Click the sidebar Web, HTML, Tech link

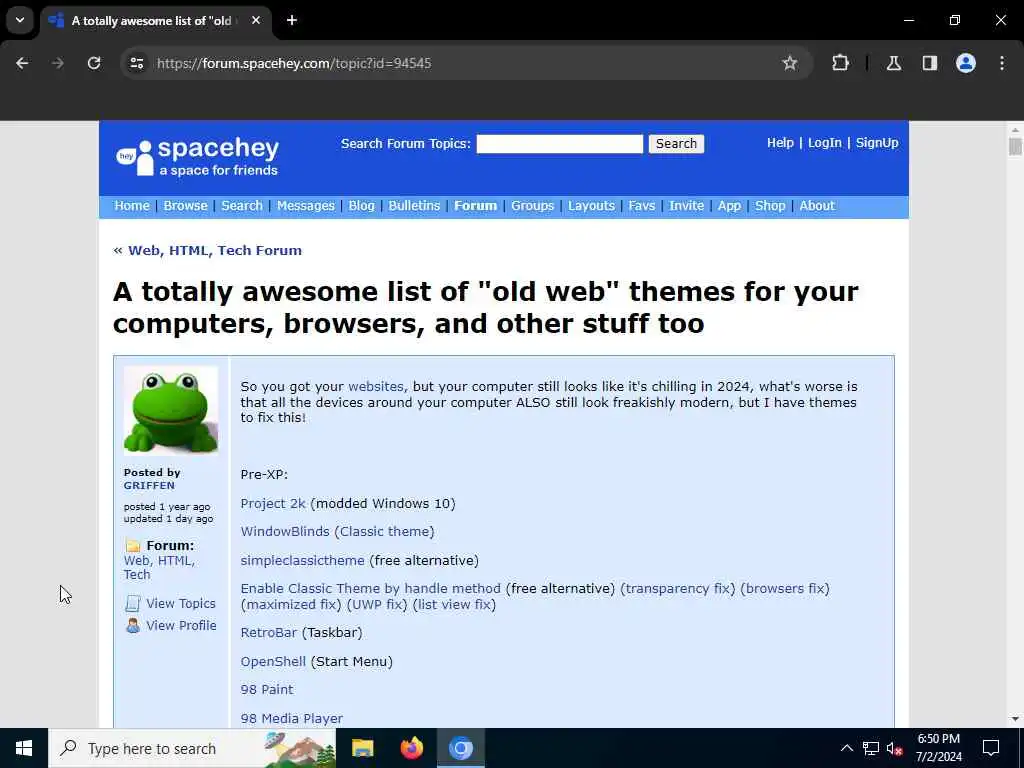(x=159, y=568)
